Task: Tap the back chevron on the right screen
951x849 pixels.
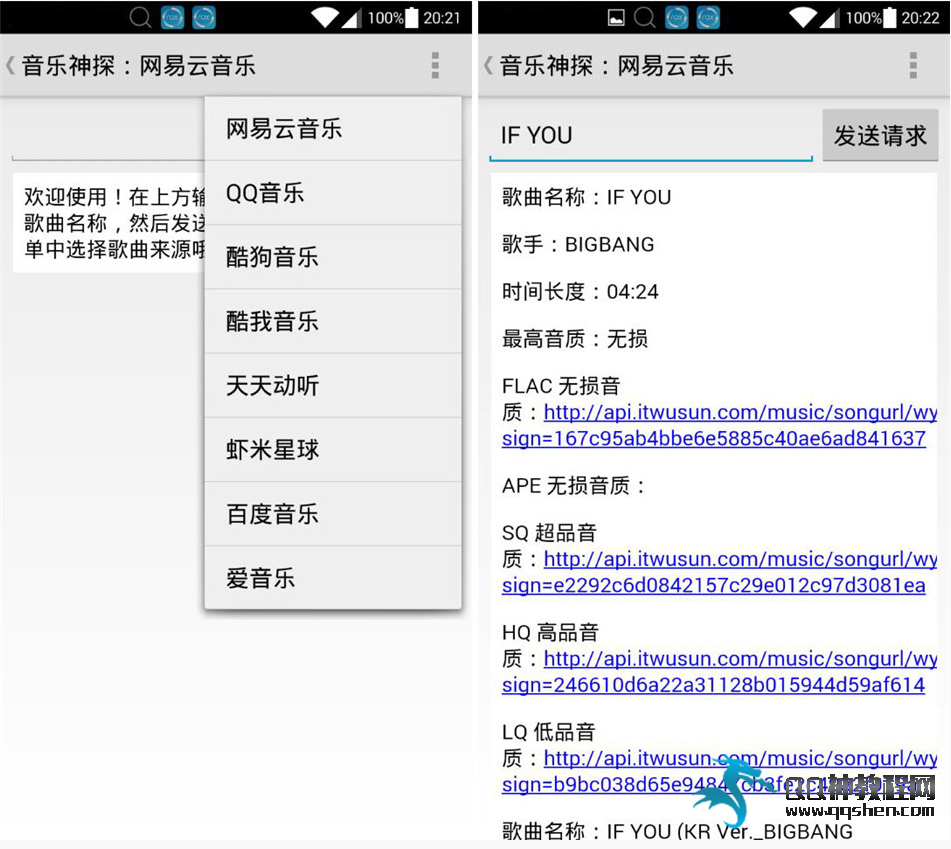Action: [488, 65]
